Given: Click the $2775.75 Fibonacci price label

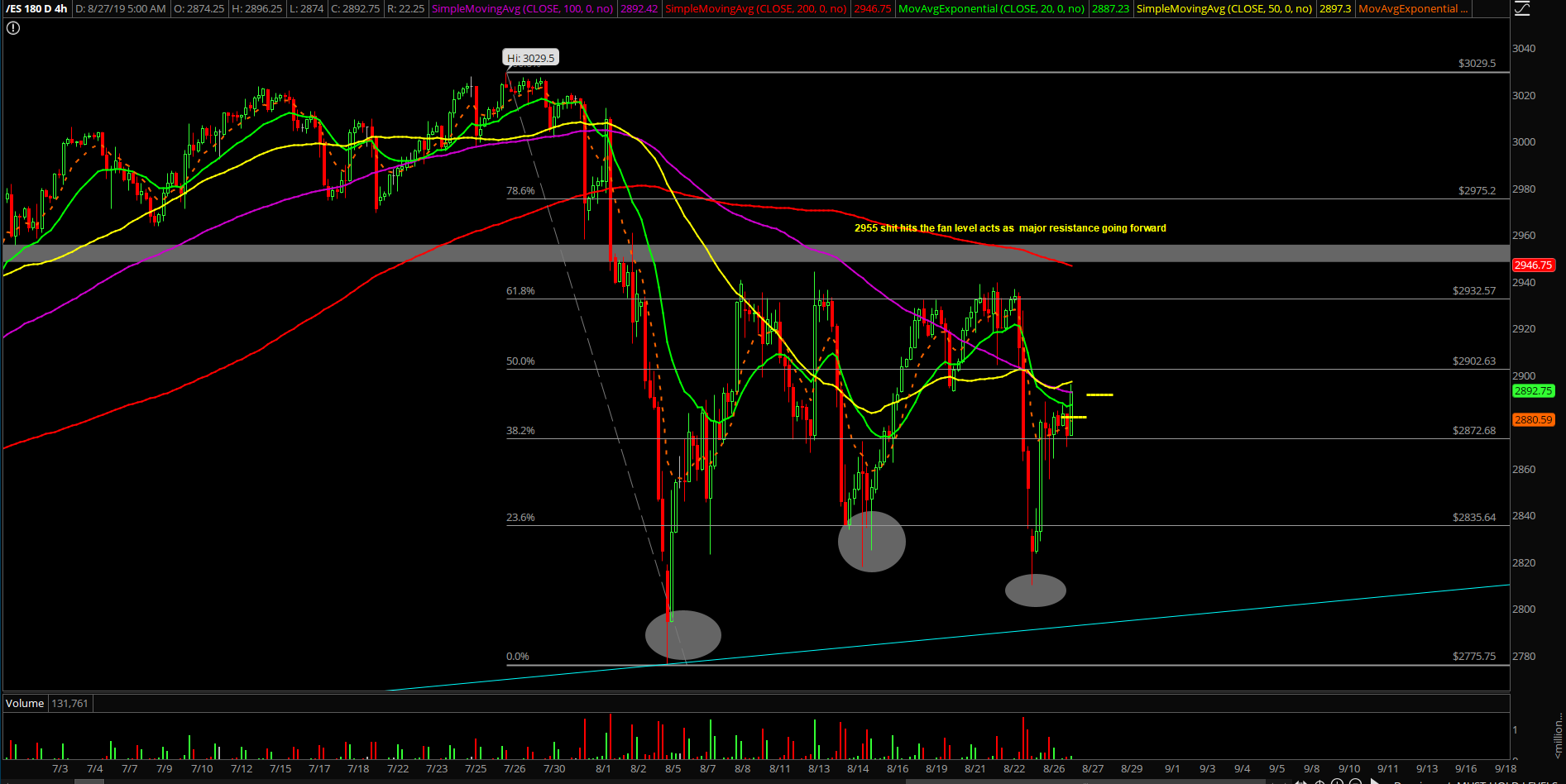Looking at the screenshot, I should coord(1474,657).
